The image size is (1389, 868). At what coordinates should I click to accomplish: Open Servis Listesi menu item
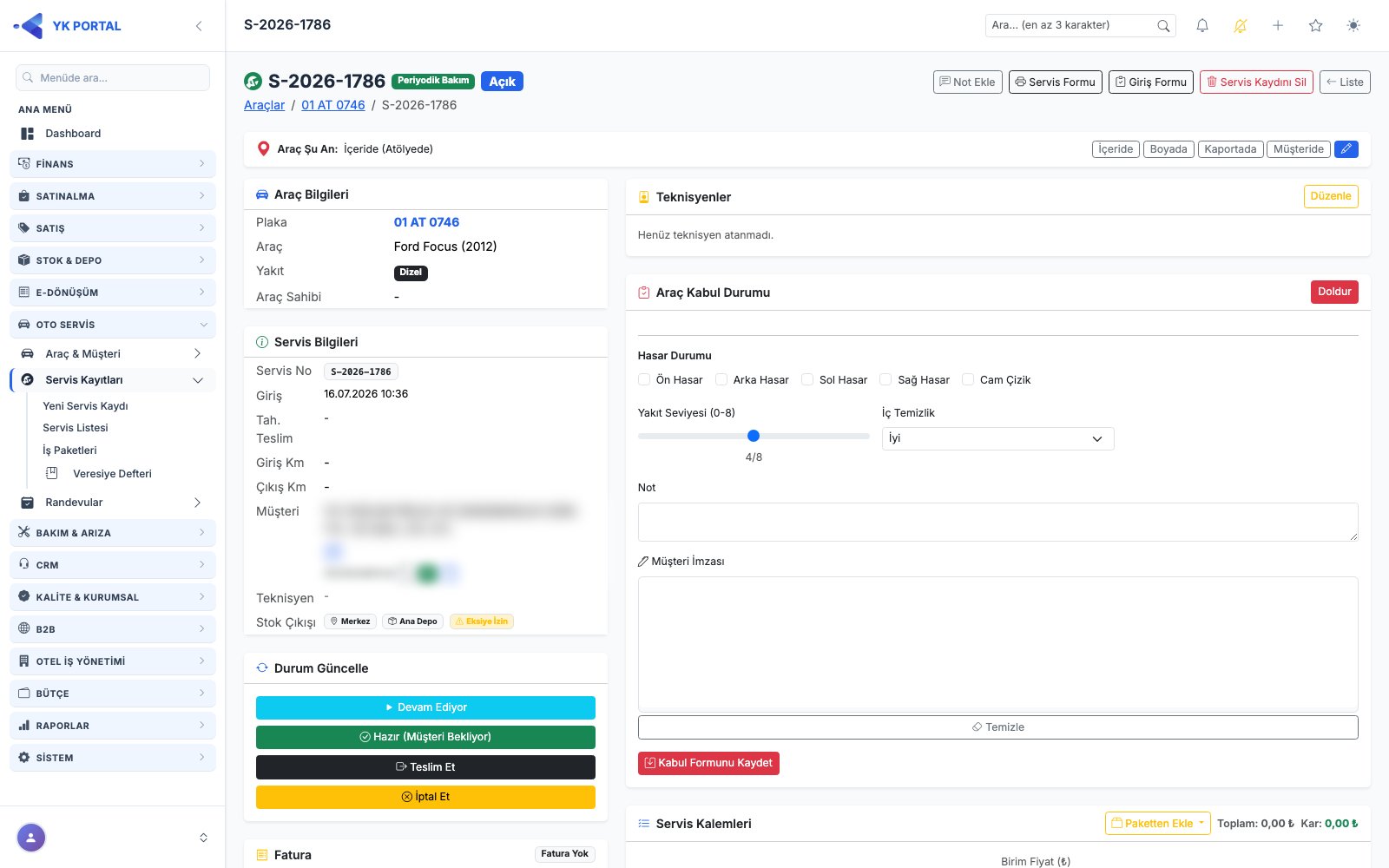point(76,428)
